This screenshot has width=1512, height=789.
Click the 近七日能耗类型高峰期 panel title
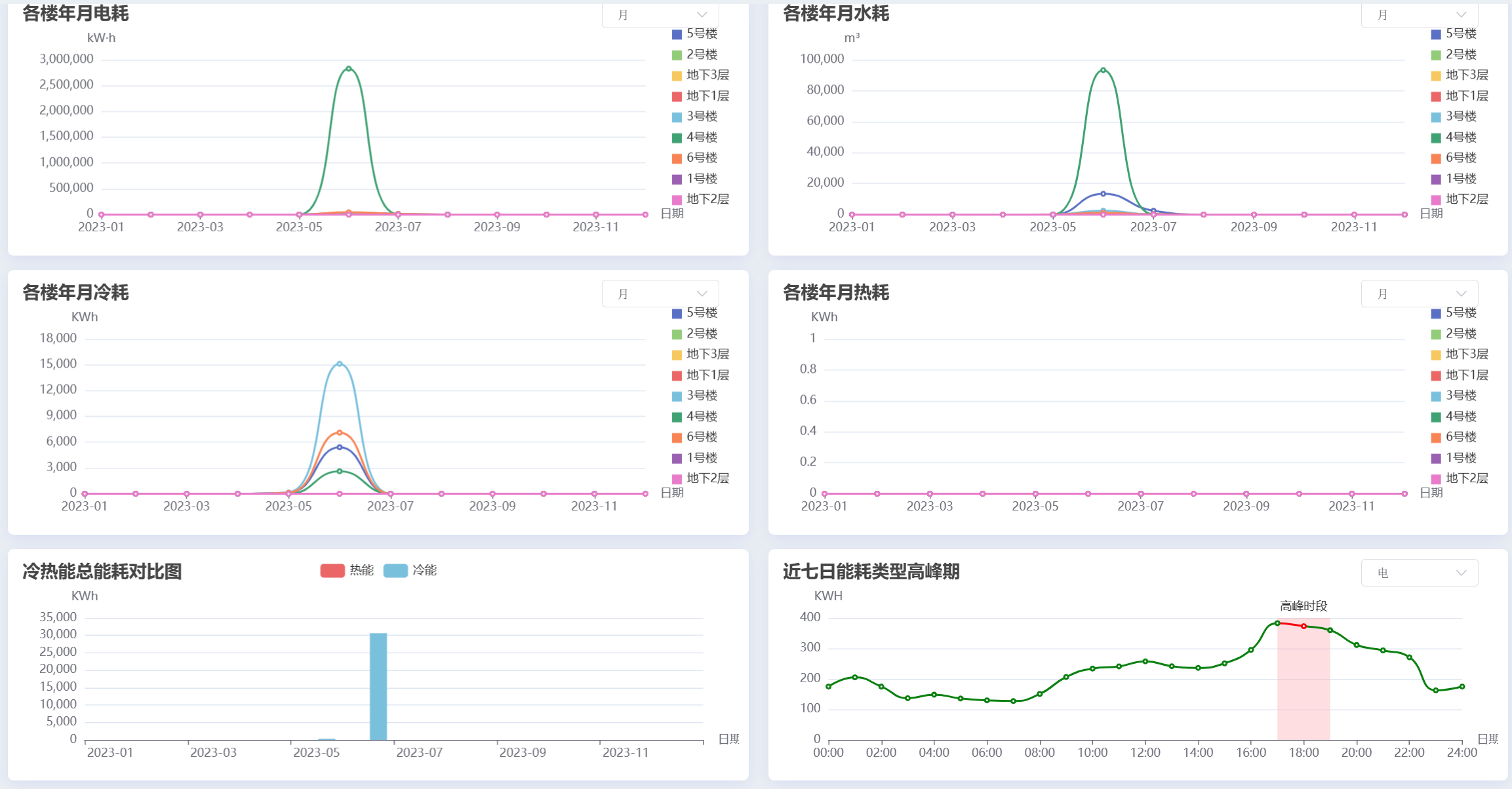point(871,571)
